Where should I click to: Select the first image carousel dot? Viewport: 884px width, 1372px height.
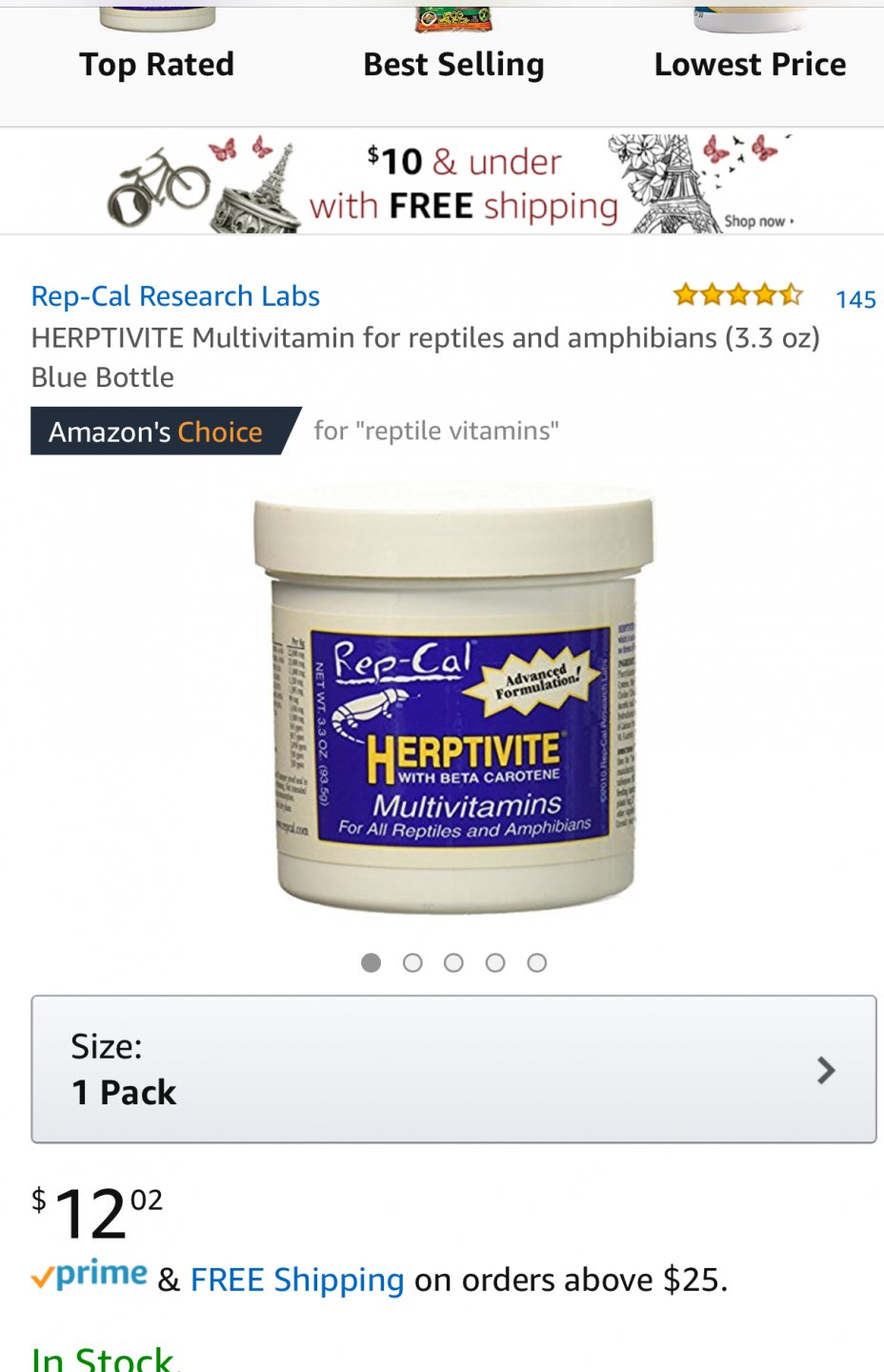(372, 963)
